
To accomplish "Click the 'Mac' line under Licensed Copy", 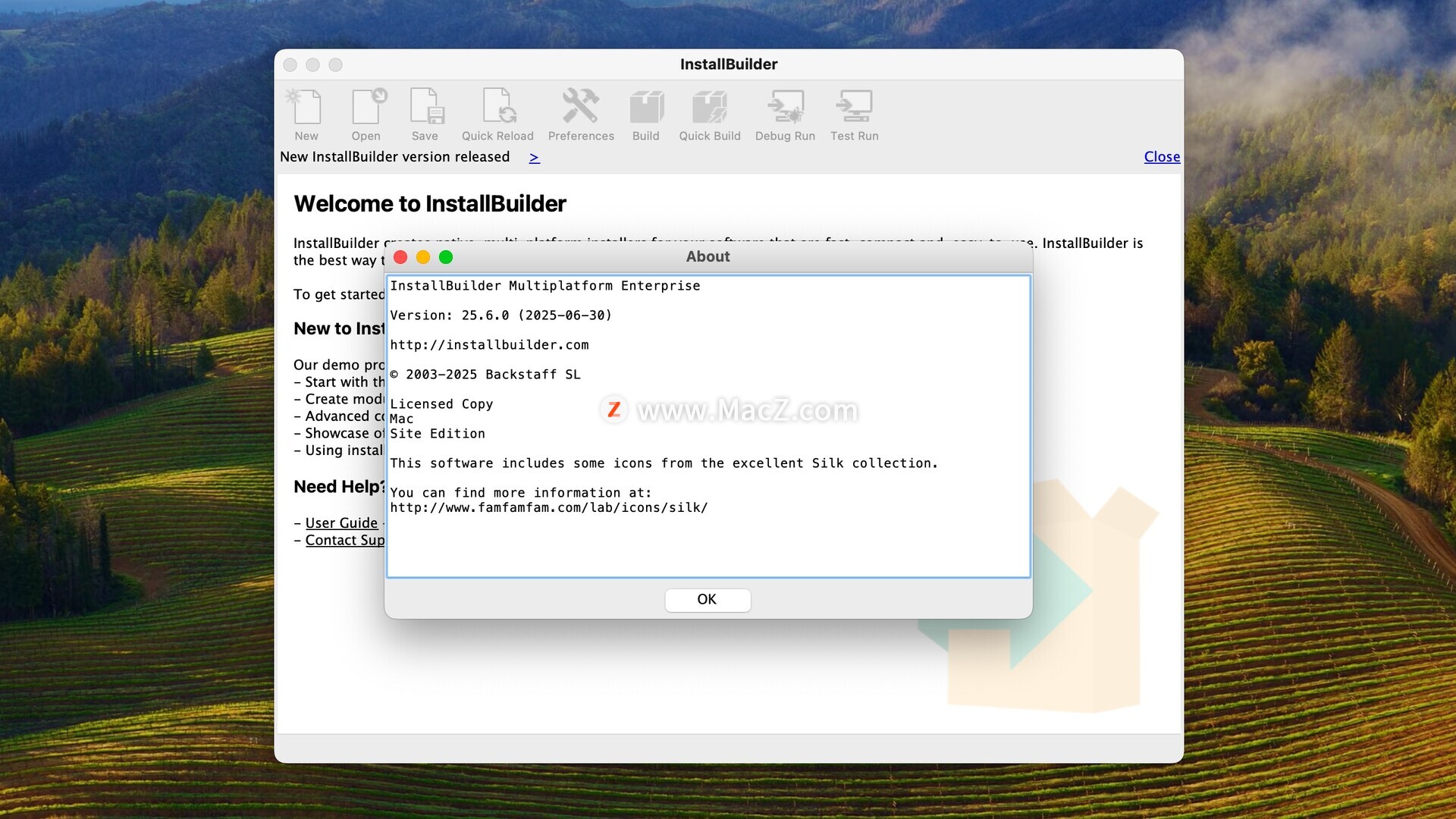I will 401,419.
